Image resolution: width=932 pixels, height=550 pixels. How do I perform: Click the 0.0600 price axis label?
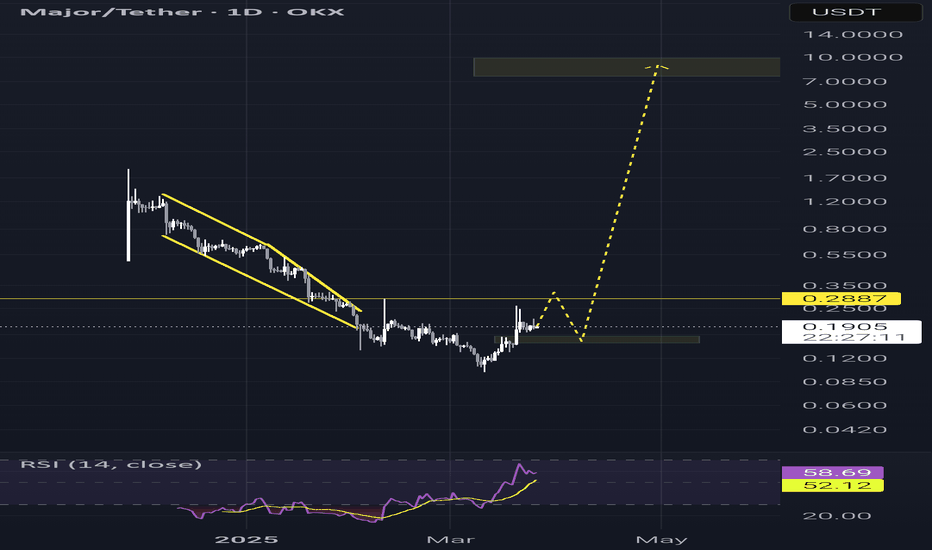tap(845, 406)
